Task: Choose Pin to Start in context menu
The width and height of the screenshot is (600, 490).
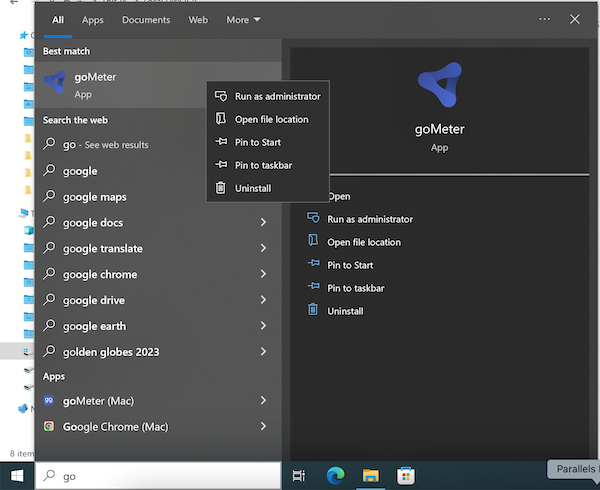Action: pos(268,142)
